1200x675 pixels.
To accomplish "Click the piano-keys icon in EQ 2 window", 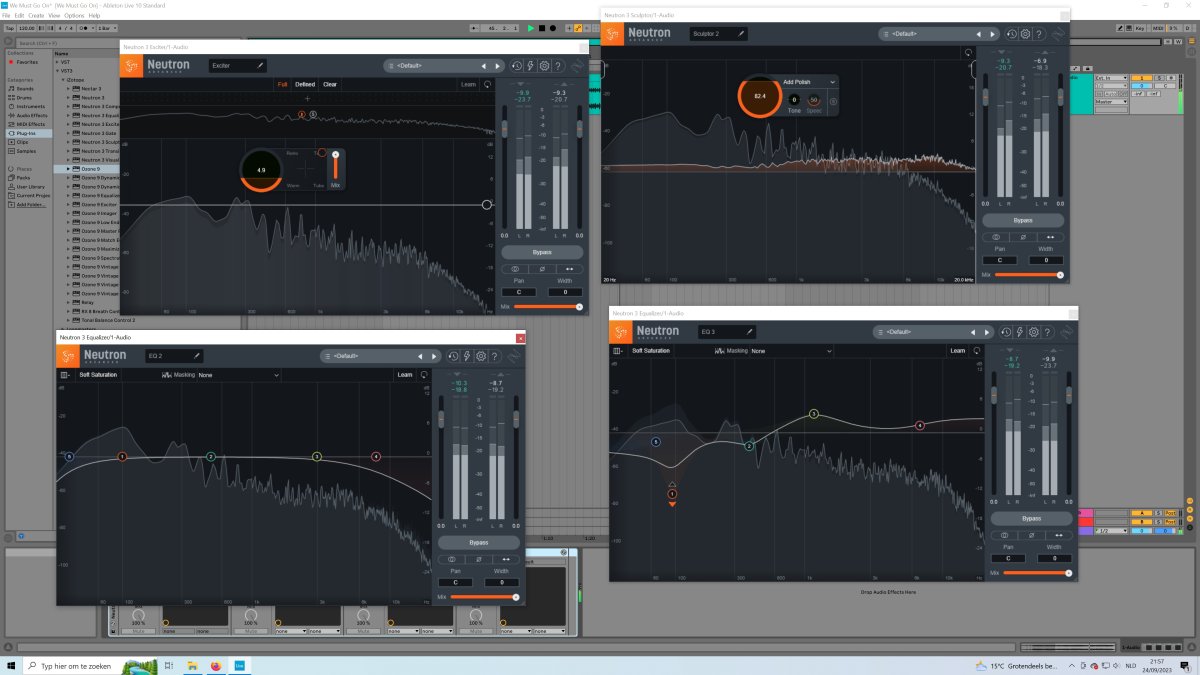I will click(x=65, y=375).
